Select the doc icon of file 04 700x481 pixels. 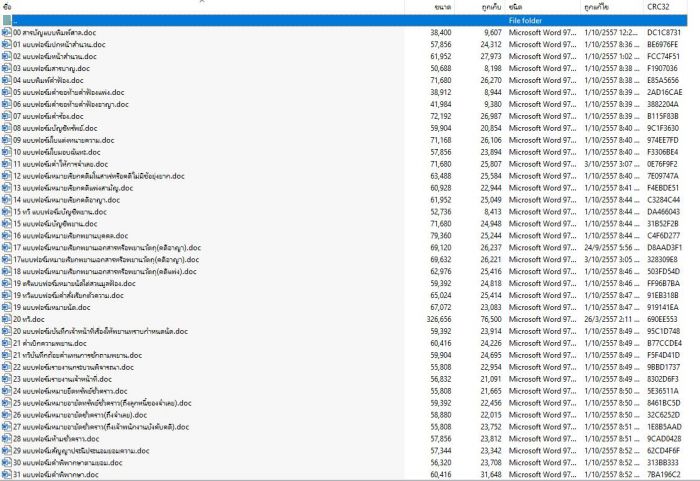pyautogui.click(x=7, y=80)
